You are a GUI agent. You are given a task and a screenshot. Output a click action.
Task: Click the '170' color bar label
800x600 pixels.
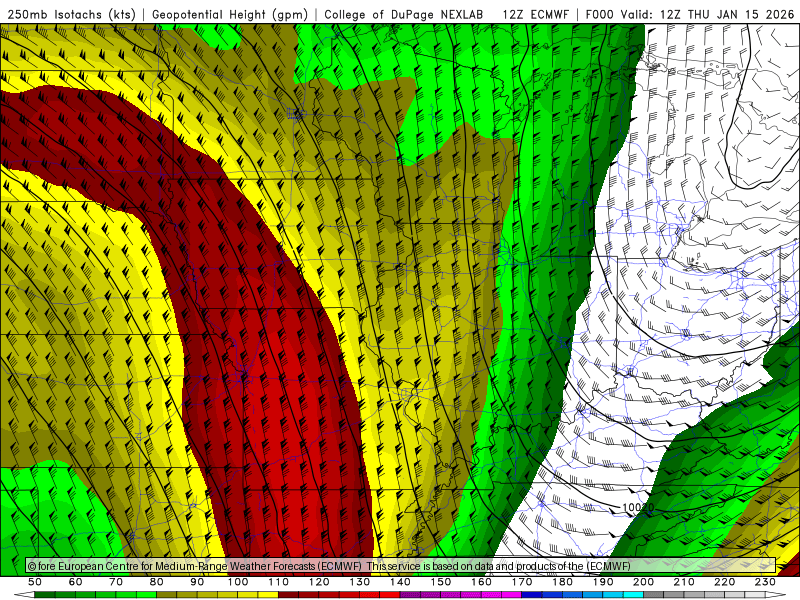pos(522,582)
